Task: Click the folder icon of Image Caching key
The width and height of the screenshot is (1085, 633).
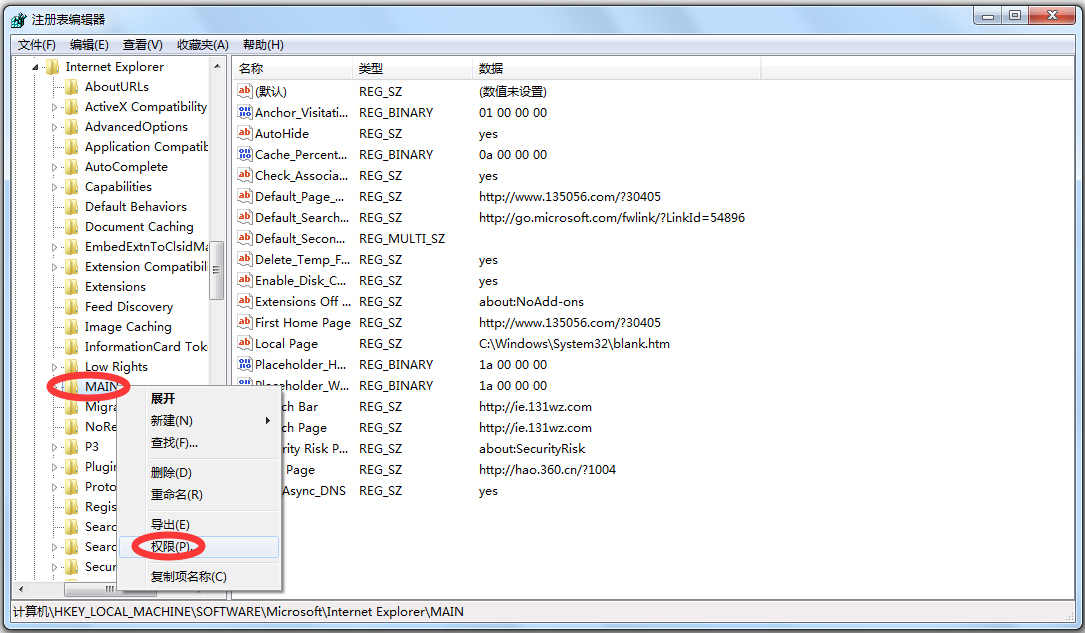Action: click(x=70, y=326)
